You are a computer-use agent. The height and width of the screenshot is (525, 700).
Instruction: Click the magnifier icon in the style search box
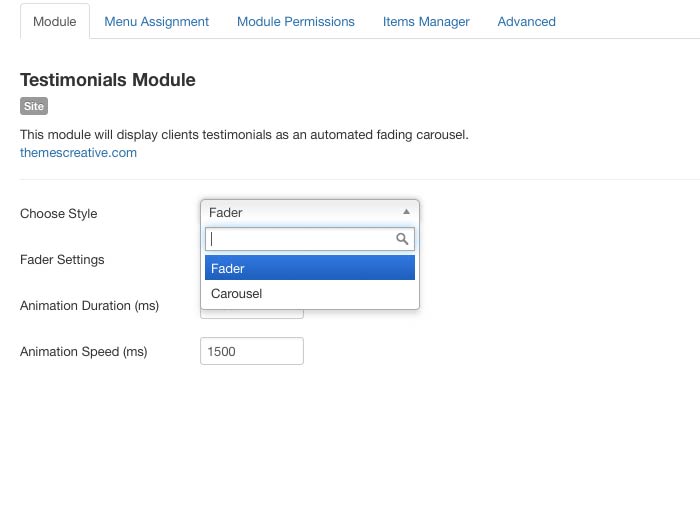(402, 240)
